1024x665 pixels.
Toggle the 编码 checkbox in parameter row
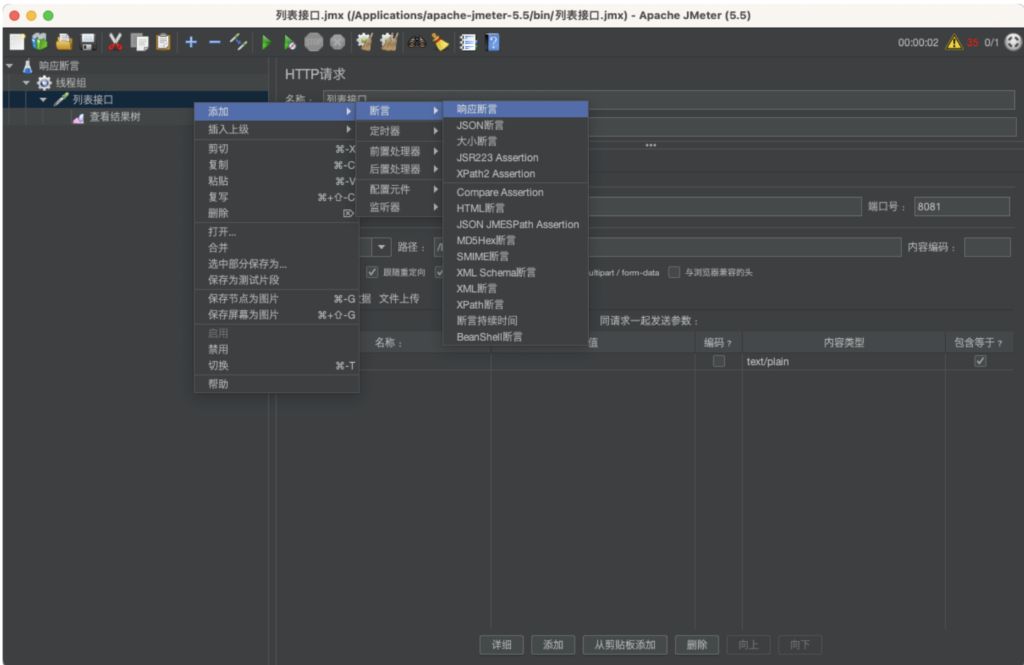[x=718, y=361]
